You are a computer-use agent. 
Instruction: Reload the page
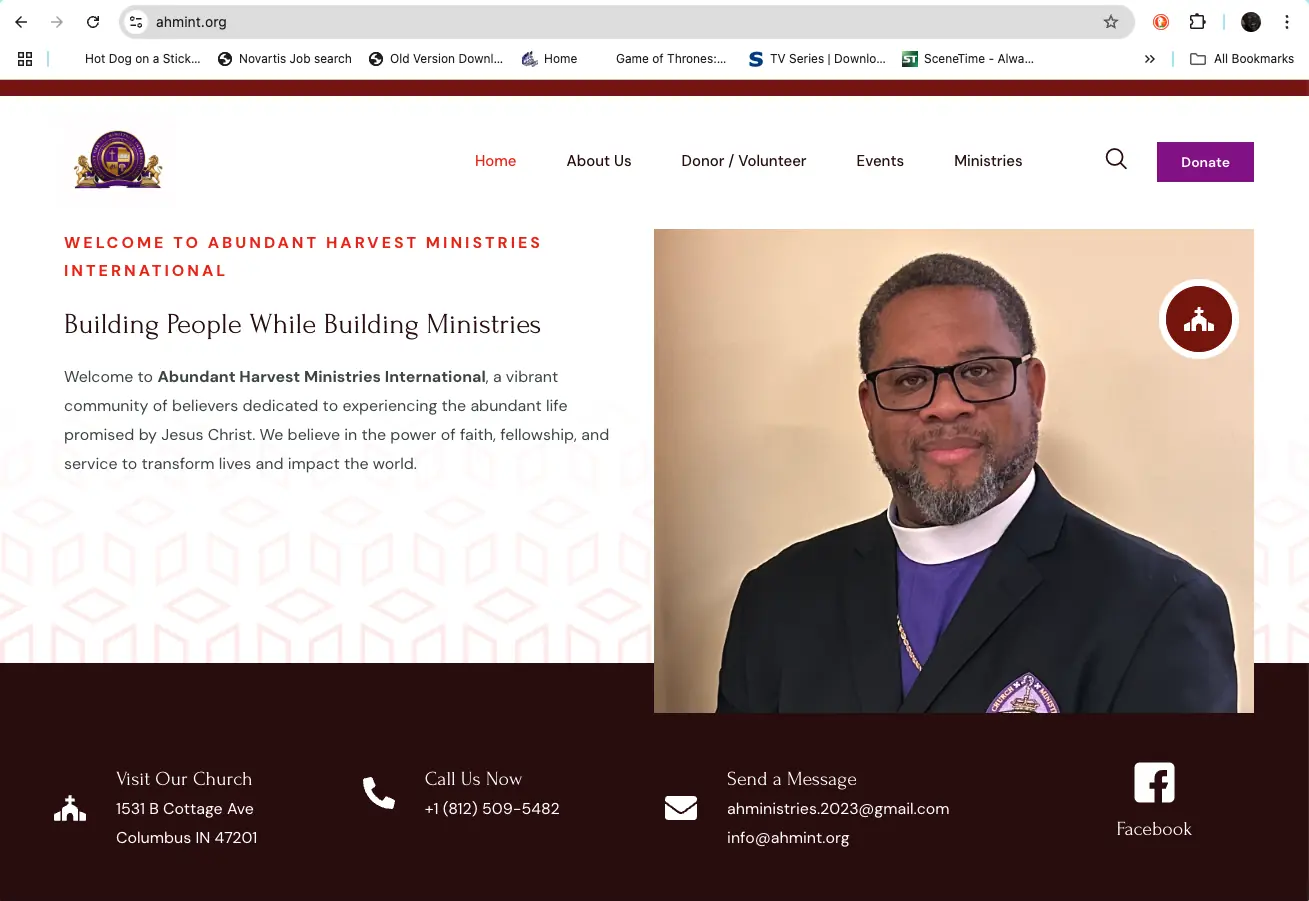93,22
